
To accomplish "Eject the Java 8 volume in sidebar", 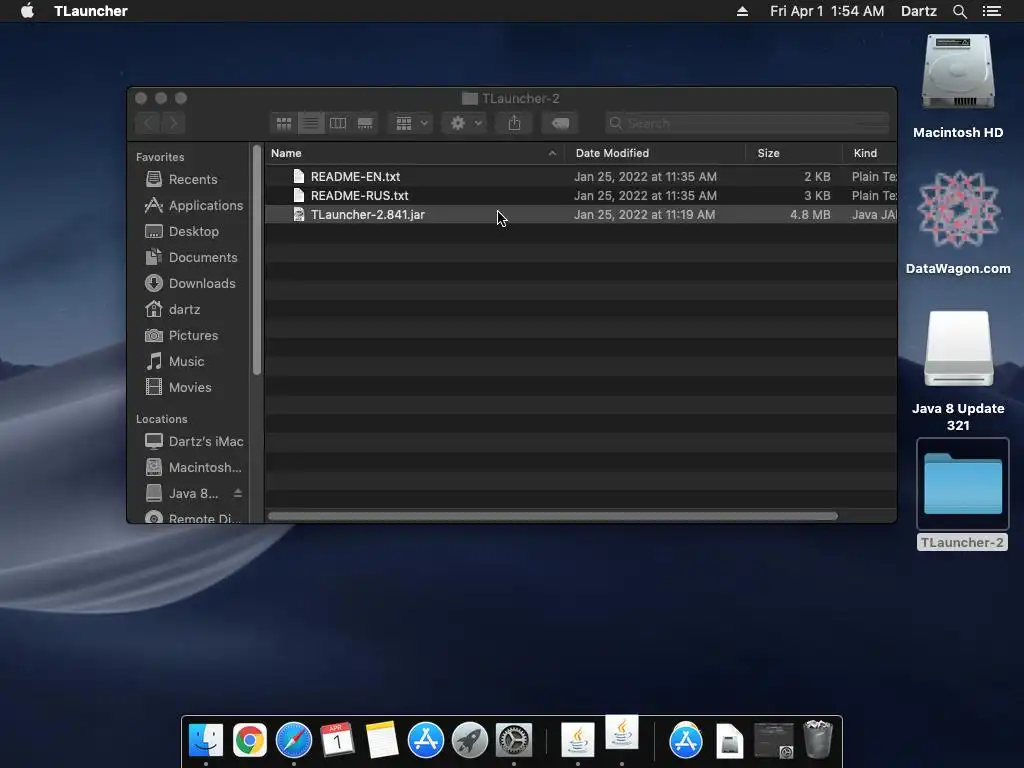I will [238, 493].
